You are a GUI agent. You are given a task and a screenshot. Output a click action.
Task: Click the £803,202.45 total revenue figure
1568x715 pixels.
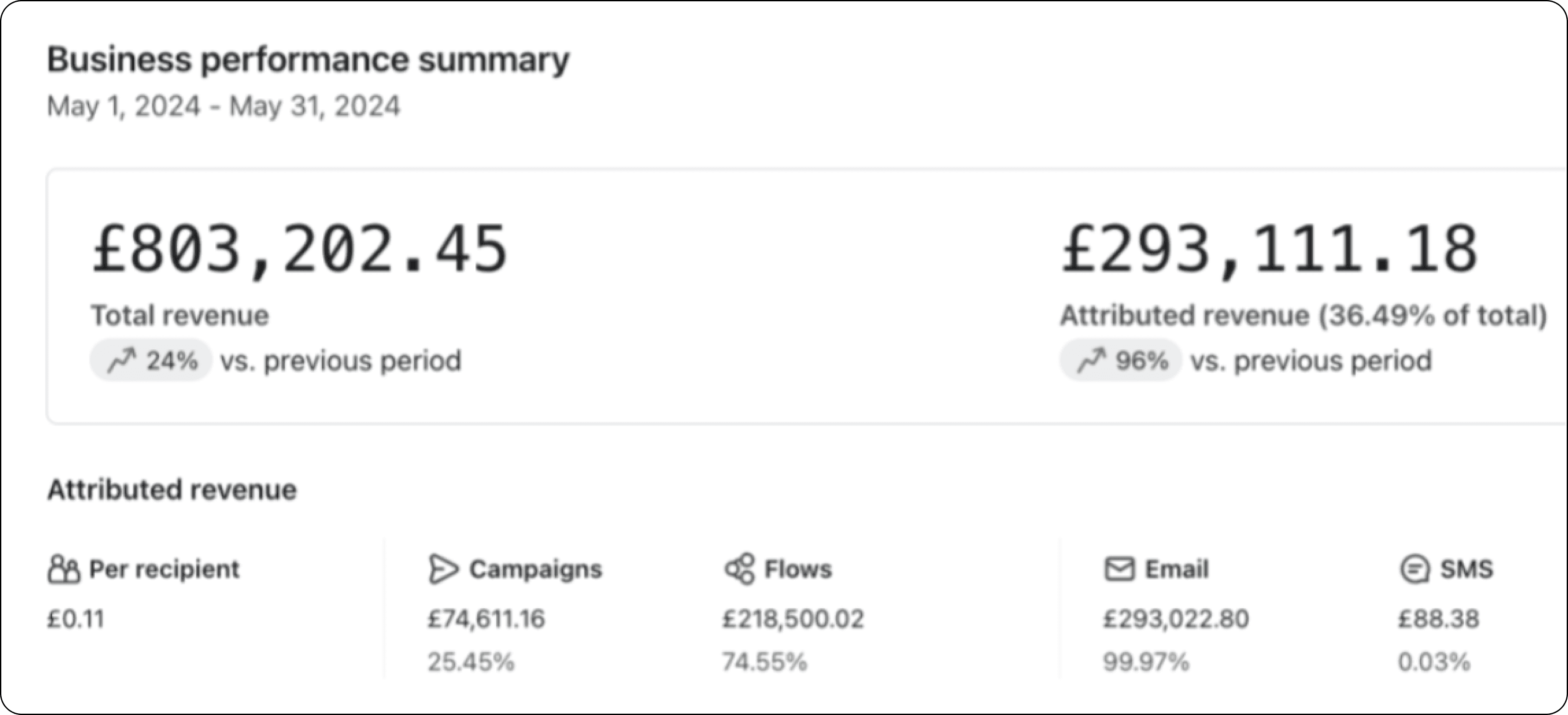tap(299, 249)
